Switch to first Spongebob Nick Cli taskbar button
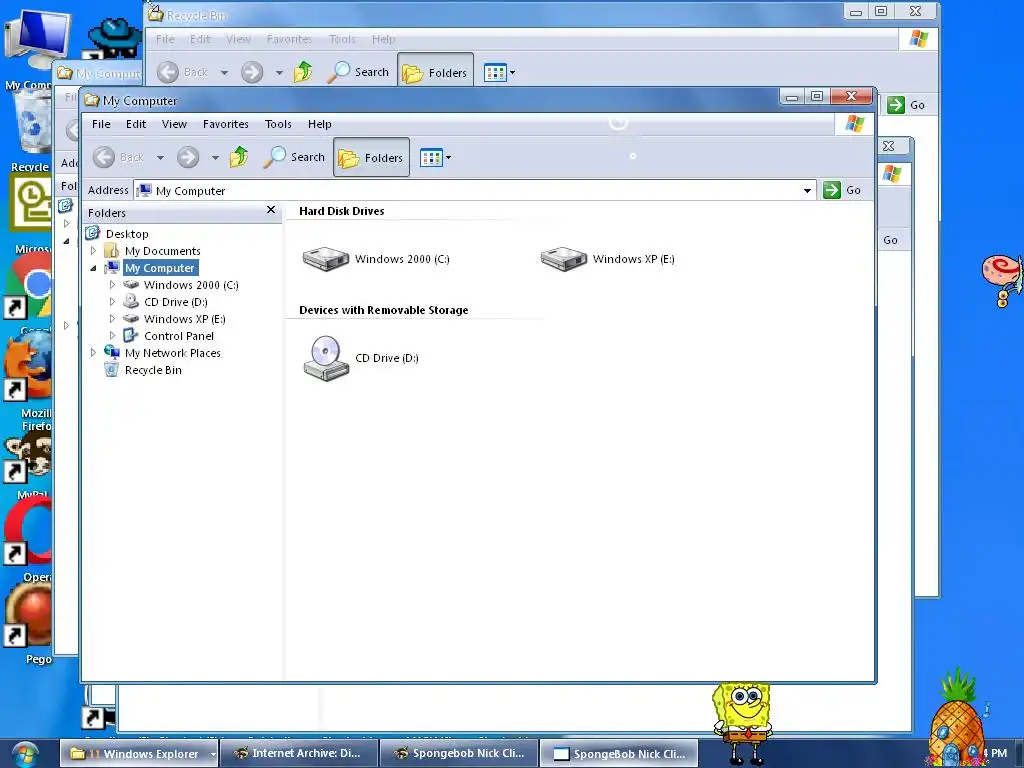 459,754
